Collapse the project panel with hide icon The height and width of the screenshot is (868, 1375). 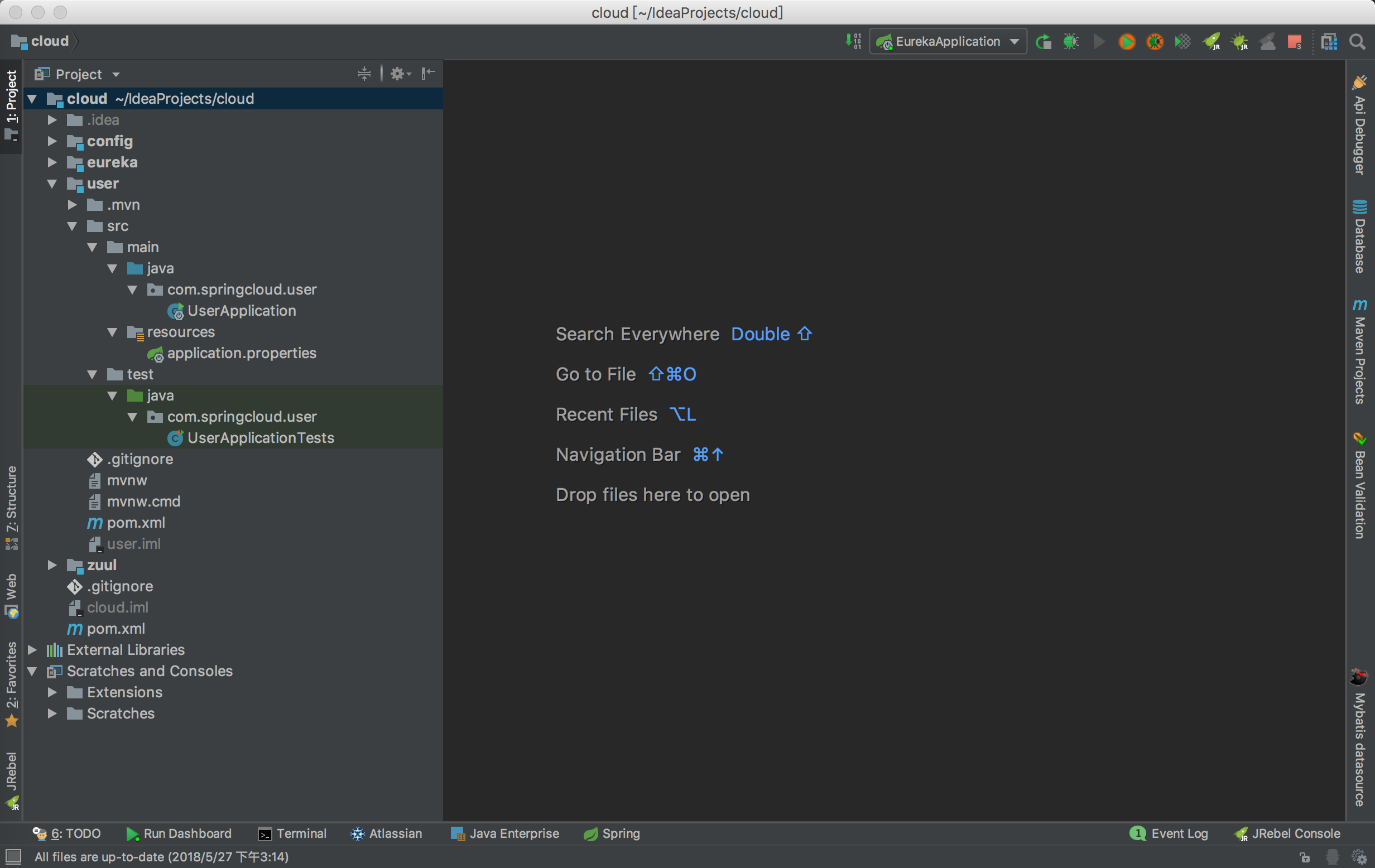click(428, 74)
